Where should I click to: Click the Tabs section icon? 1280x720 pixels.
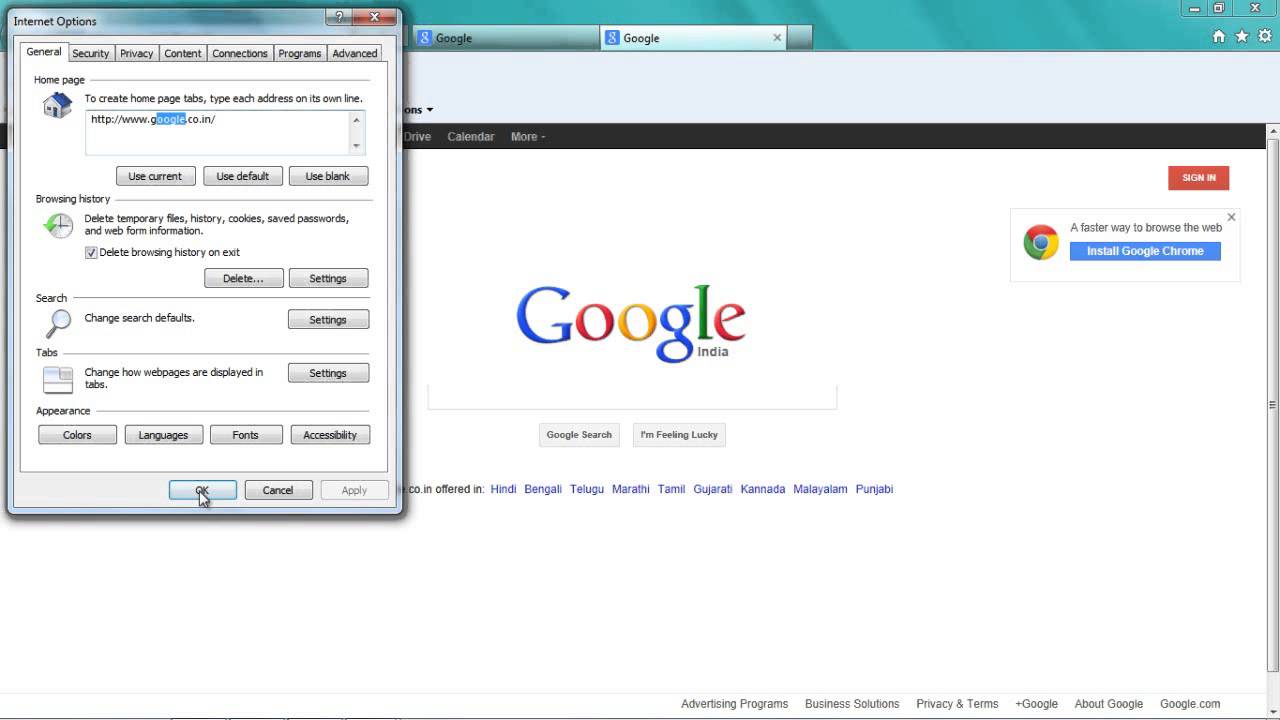coord(57,379)
